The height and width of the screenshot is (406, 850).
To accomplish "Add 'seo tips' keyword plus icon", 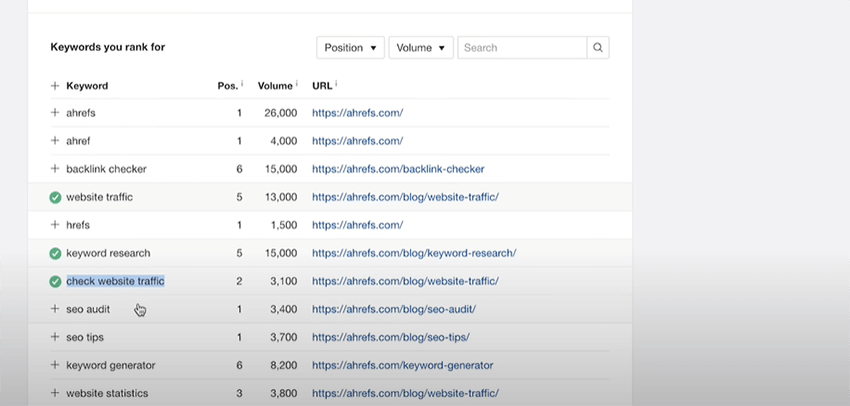I will point(54,337).
